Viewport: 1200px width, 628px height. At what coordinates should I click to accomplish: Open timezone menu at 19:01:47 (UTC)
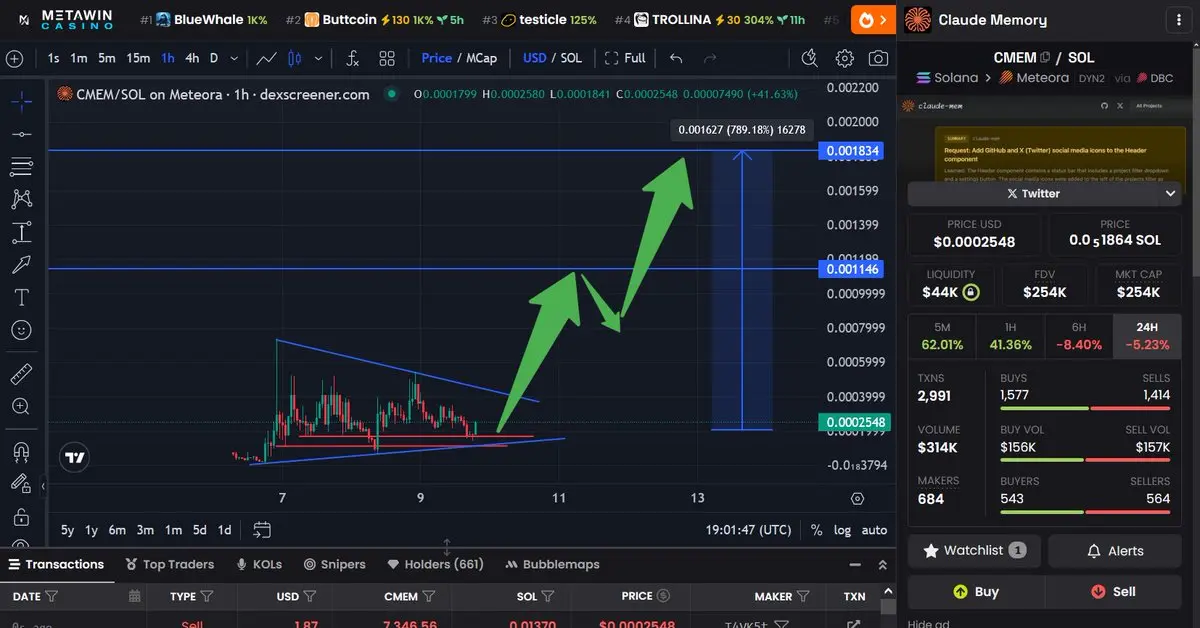point(748,530)
